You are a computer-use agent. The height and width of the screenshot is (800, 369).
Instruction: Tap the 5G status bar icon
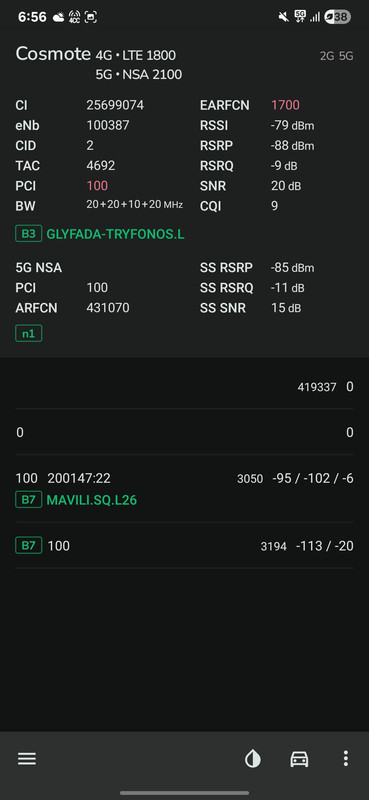tap(300, 16)
